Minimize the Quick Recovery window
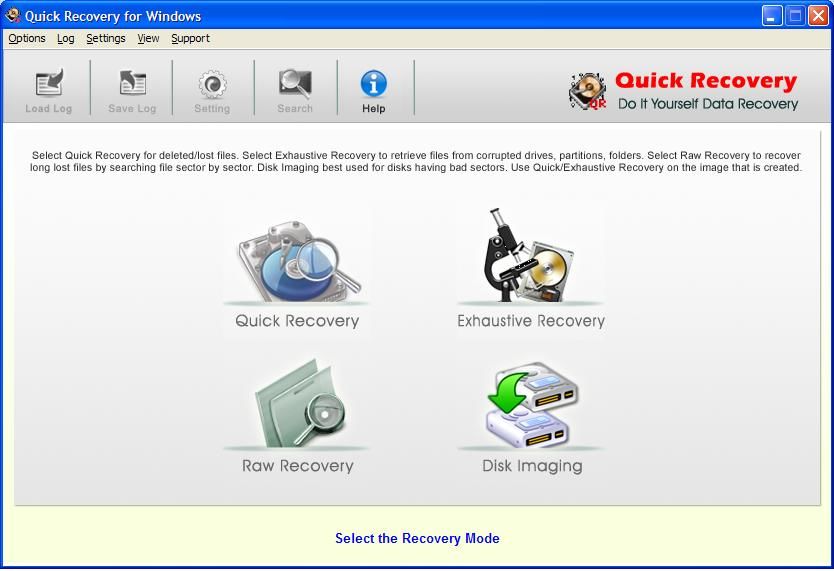 click(771, 15)
